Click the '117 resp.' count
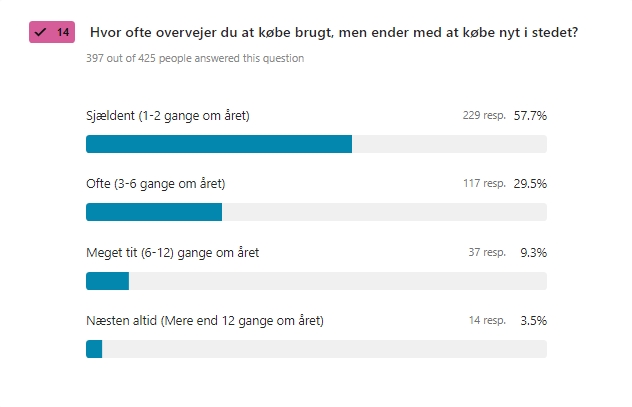This screenshot has width=632, height=407. [x=484, y=184]
